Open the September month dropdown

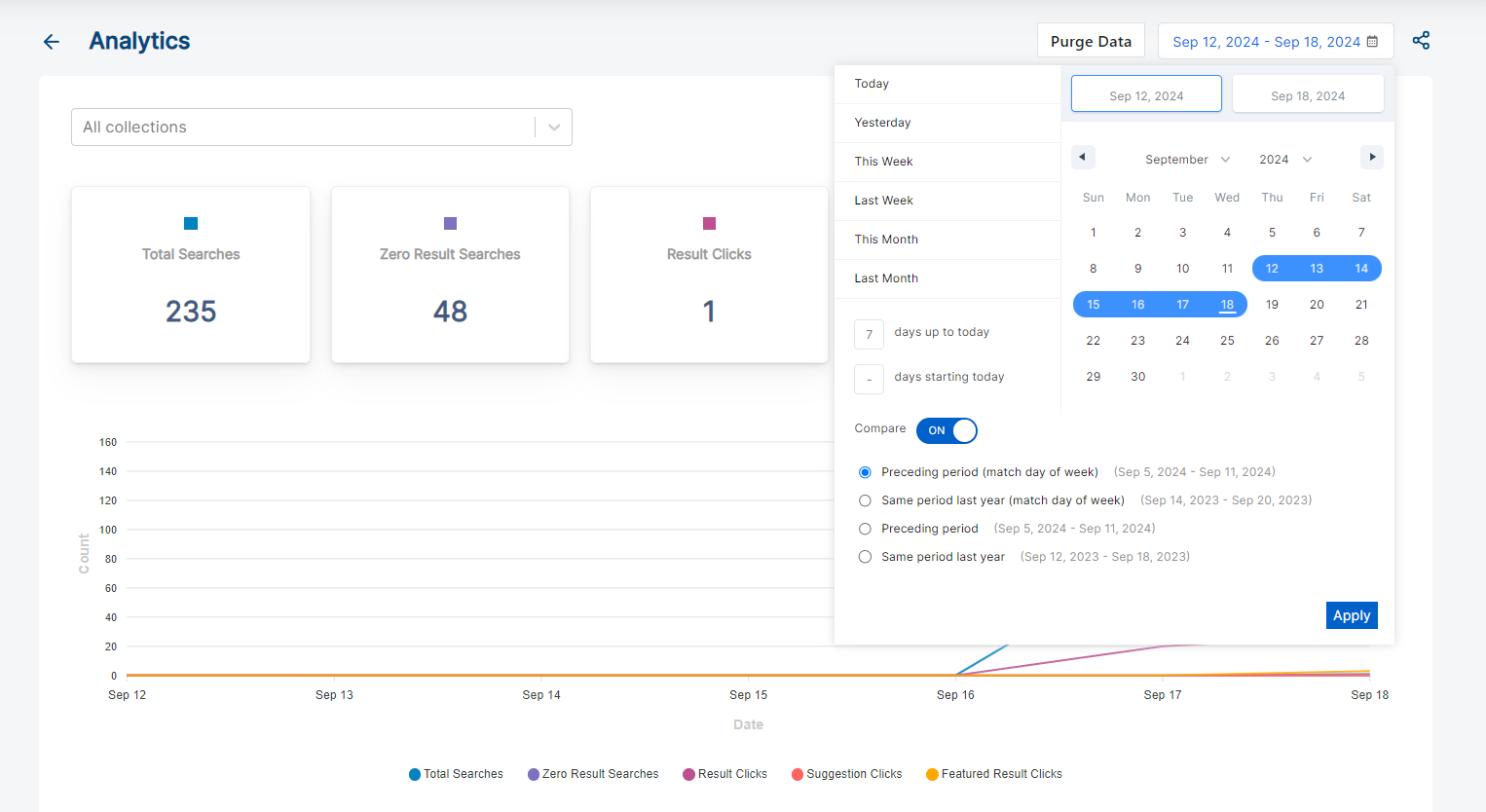point(1187,160)
